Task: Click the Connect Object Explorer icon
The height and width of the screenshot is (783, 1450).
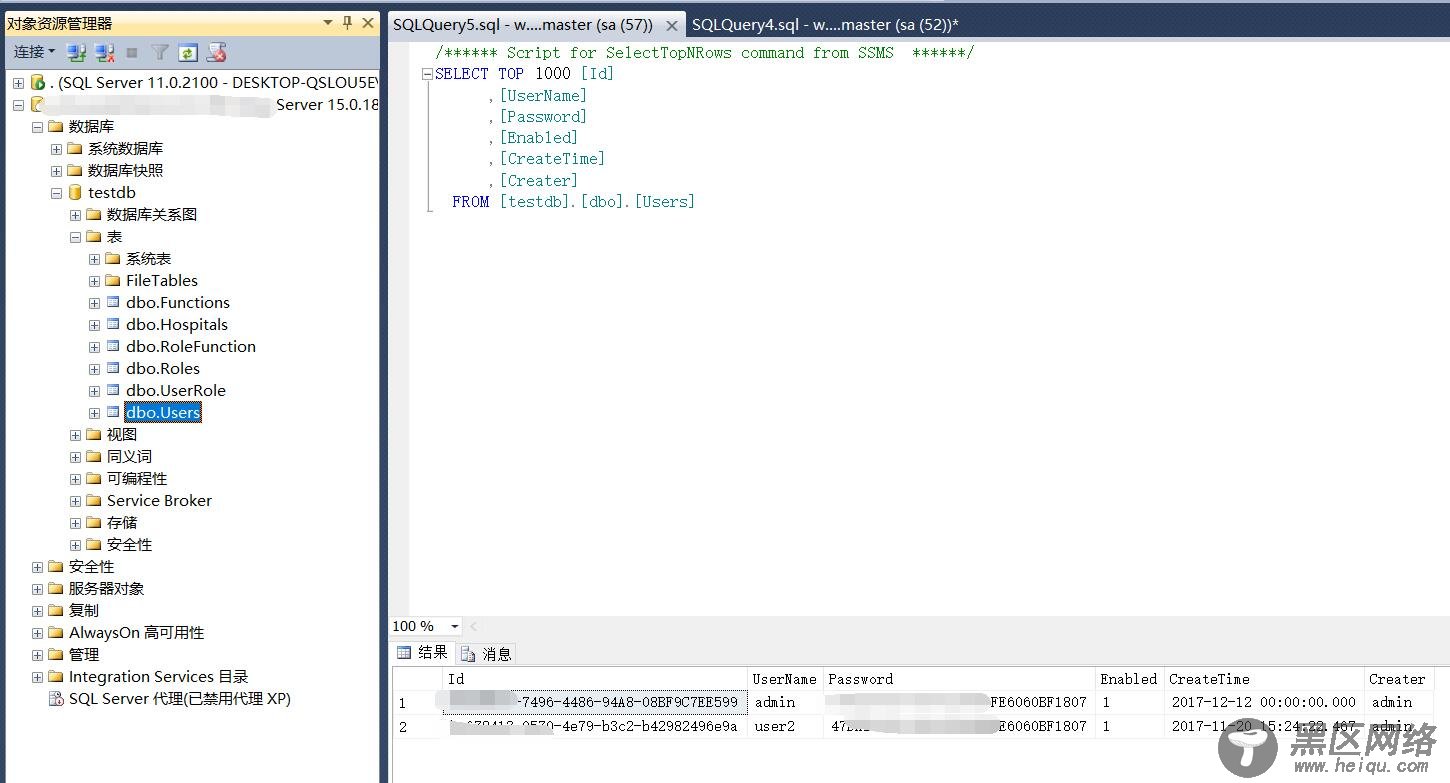Action: pos(76,53)
